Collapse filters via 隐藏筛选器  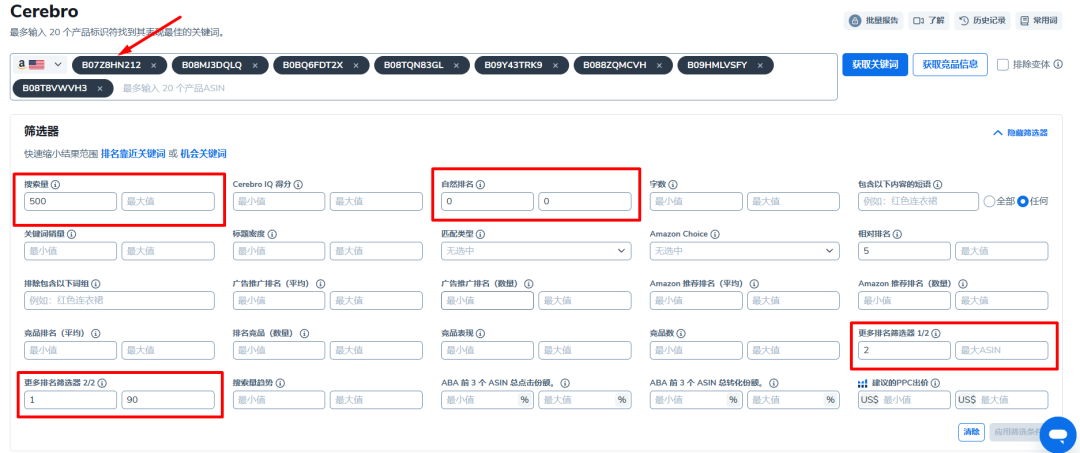click(x=1019, y=132)
